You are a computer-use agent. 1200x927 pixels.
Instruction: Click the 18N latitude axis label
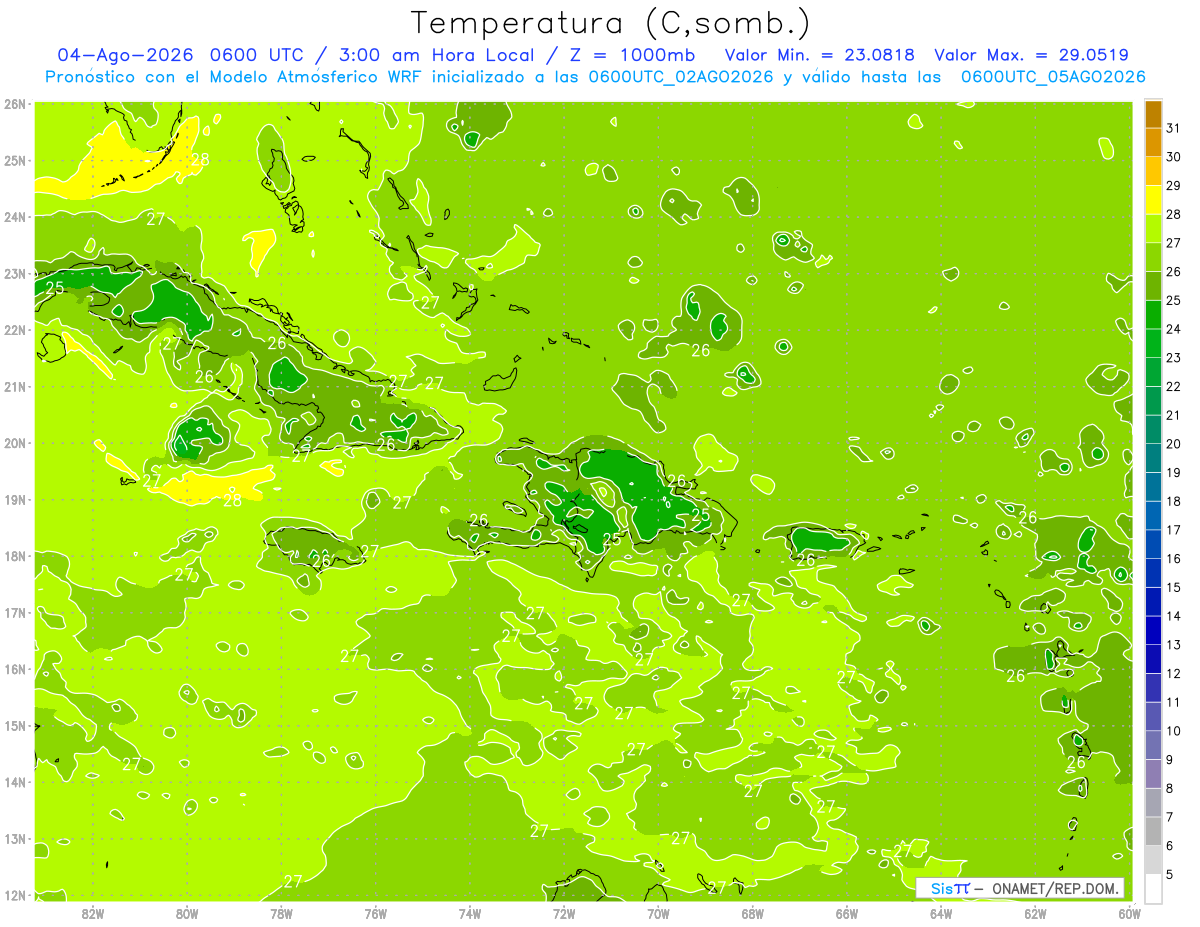(15, 556)
